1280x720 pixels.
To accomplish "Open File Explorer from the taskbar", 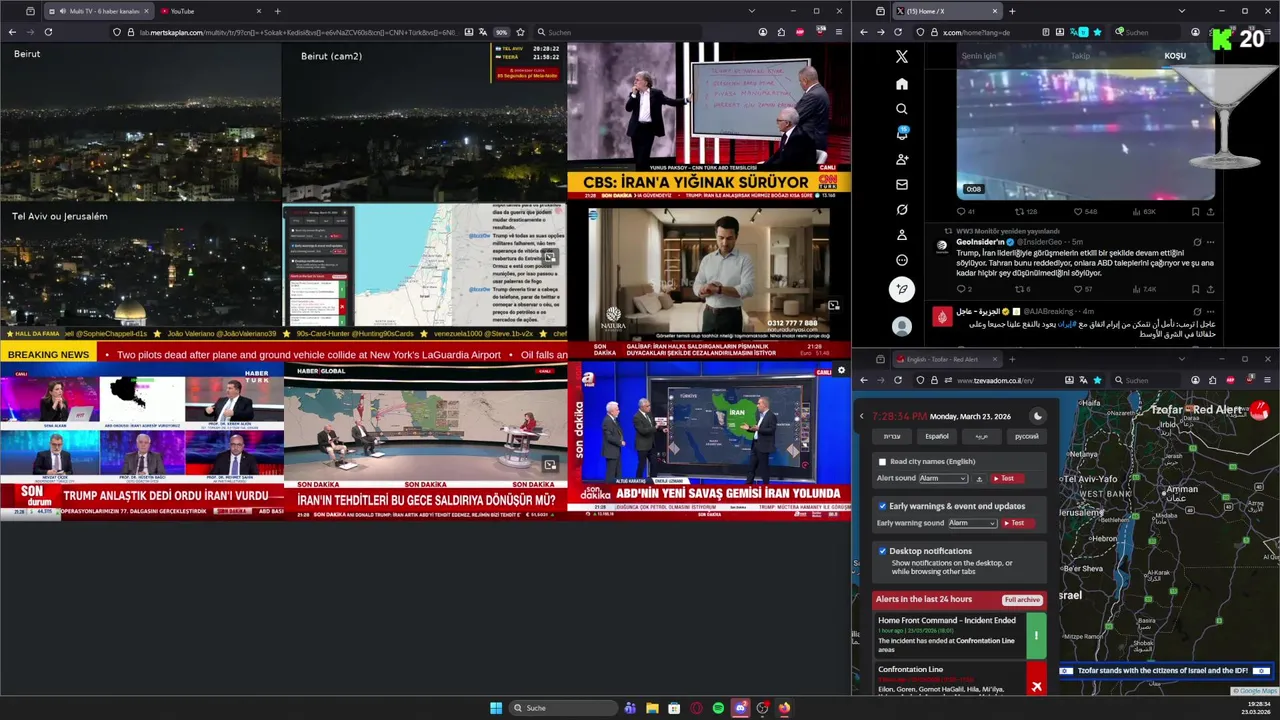I will [x=652, y=708].
